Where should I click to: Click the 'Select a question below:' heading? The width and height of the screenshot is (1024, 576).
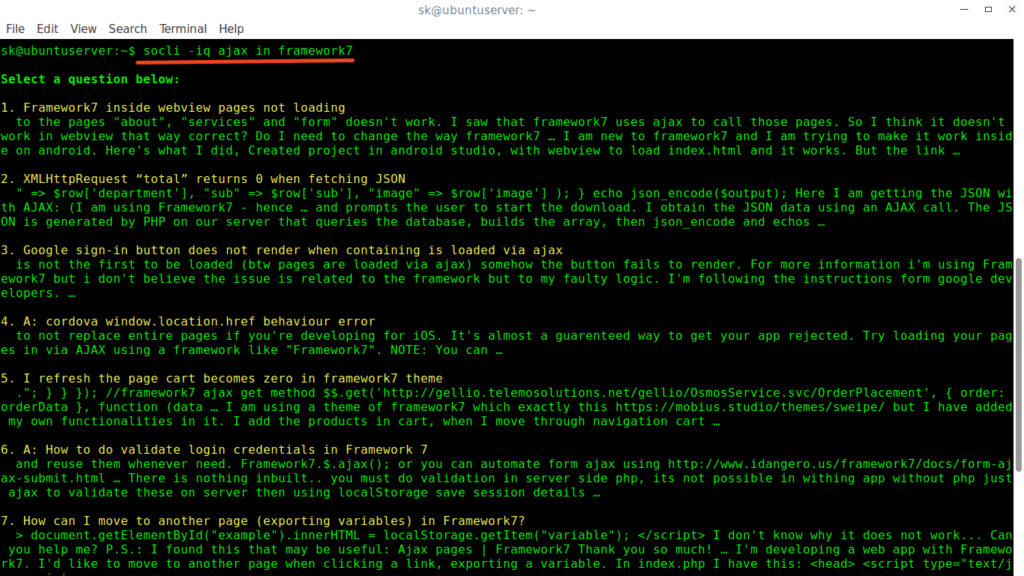pos(90,79)
